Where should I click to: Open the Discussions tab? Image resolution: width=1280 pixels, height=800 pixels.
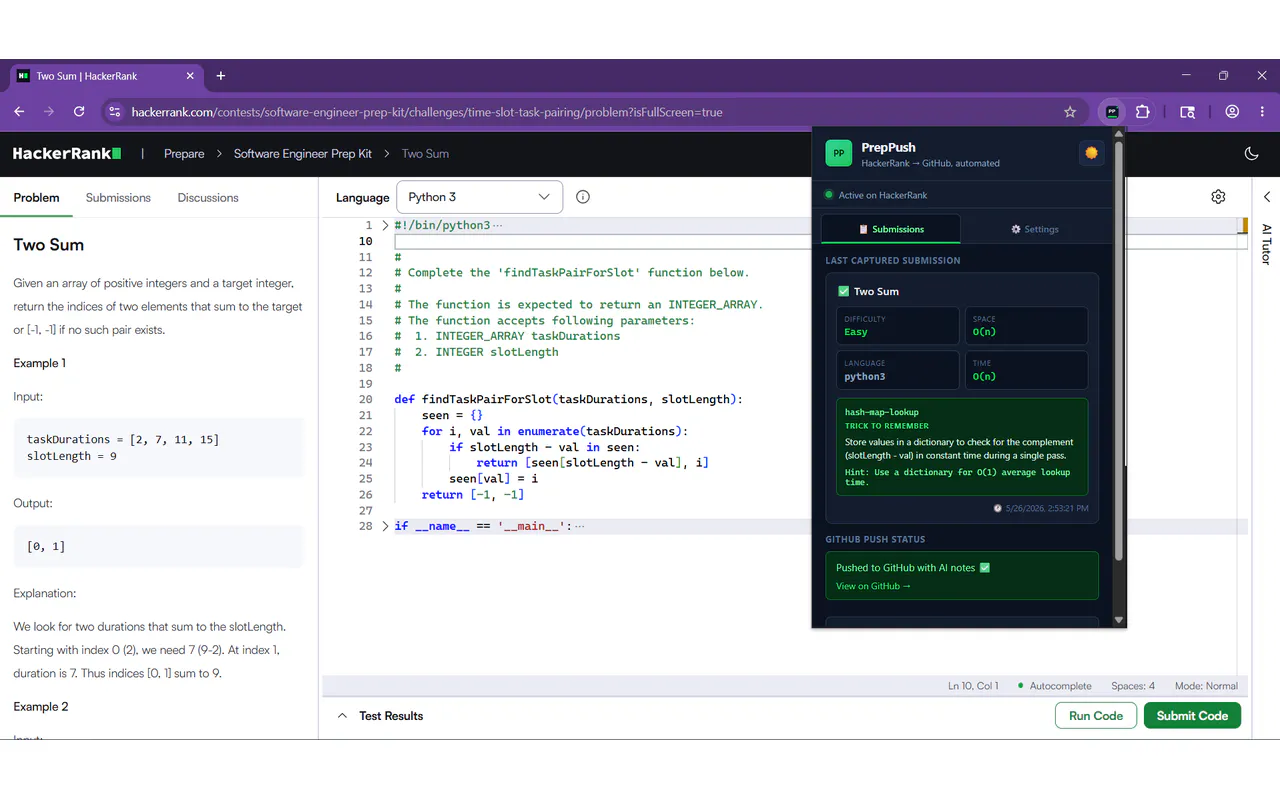pos(208,198)
